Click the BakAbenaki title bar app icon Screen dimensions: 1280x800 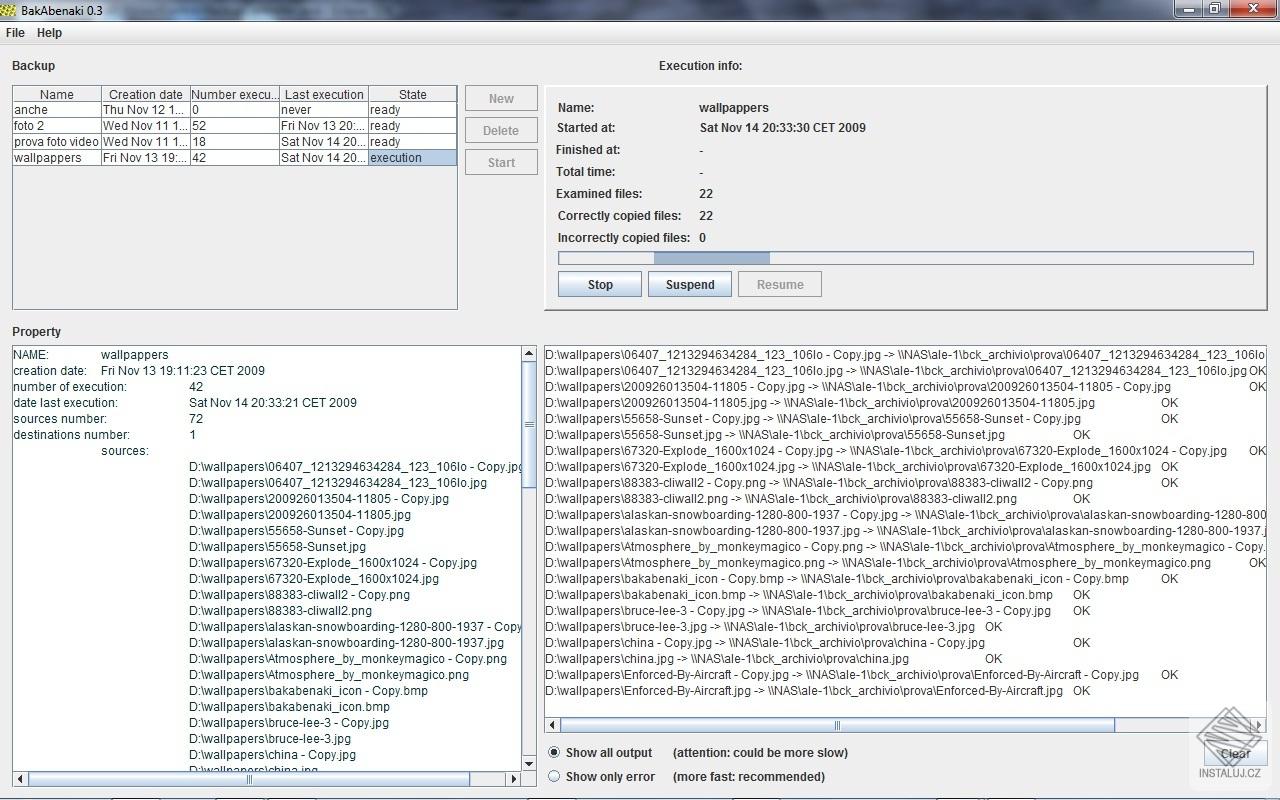click(x=9, y=10)
